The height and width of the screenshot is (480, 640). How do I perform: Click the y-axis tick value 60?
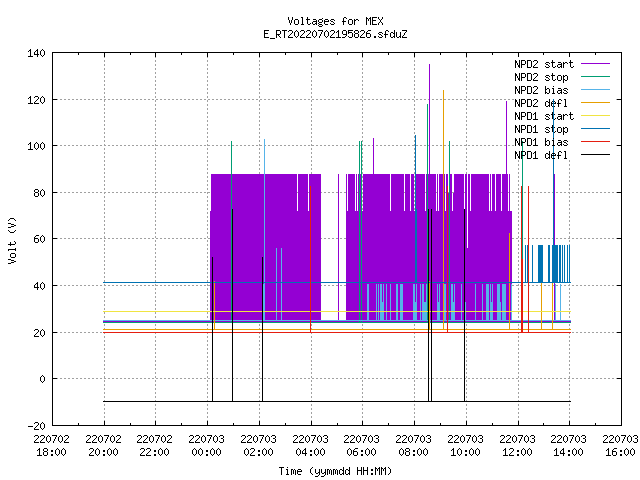(x=39, y=239)
